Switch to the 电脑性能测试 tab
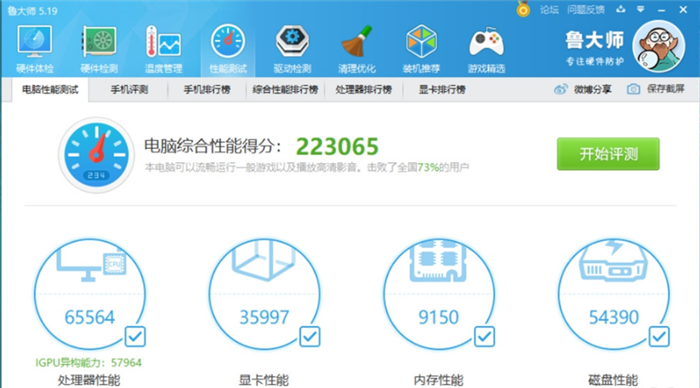This screenshot has width=700, height=388. (x=50, y=90)
